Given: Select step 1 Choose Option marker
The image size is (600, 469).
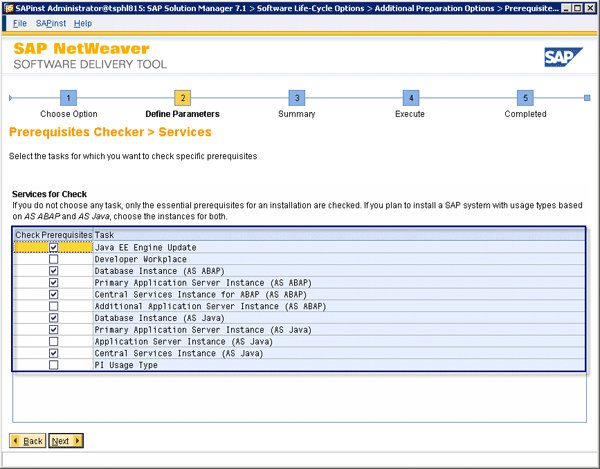Looking at the screenshot, I should click(68, 98).
